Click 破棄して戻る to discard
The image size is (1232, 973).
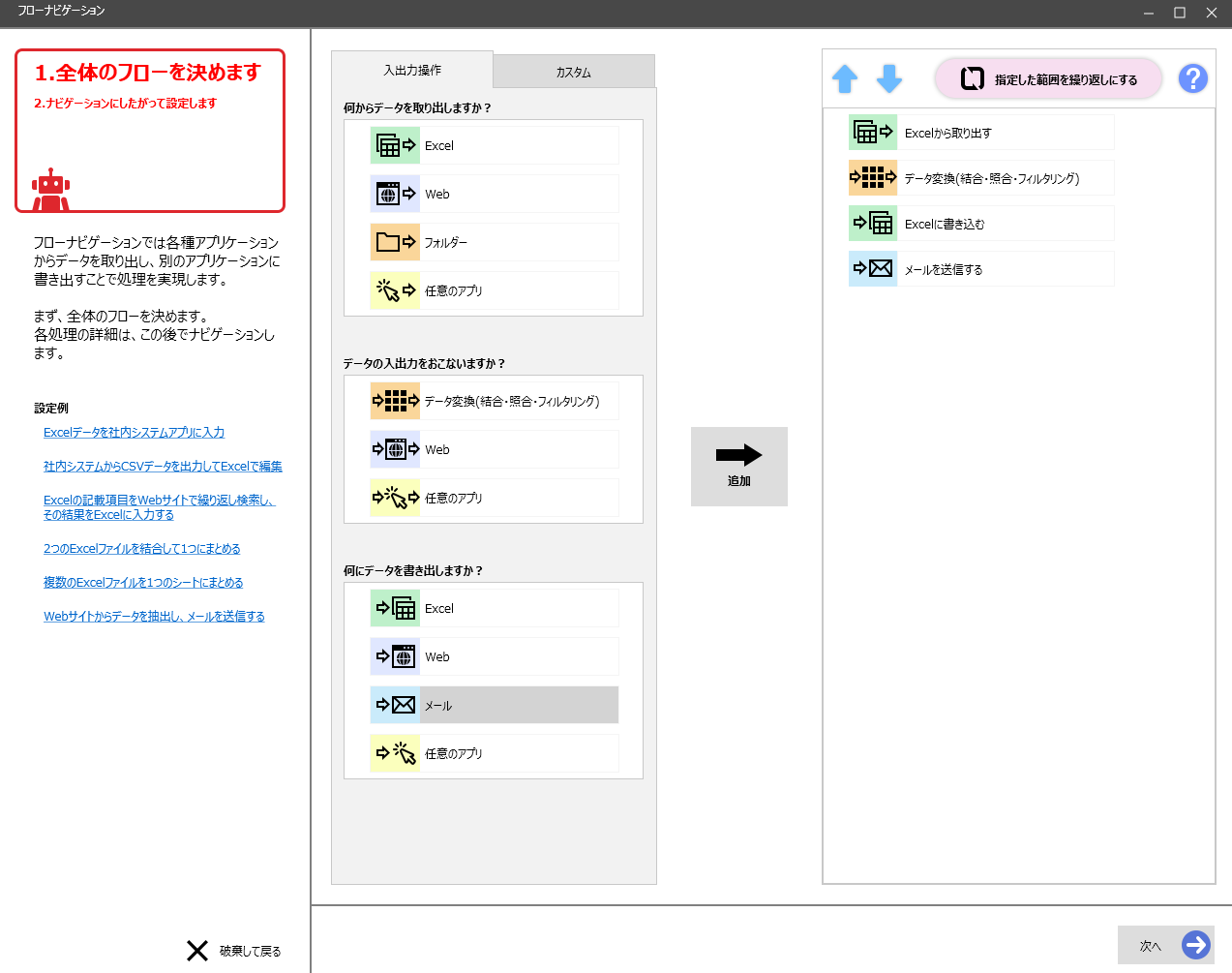tap(233, 951)
